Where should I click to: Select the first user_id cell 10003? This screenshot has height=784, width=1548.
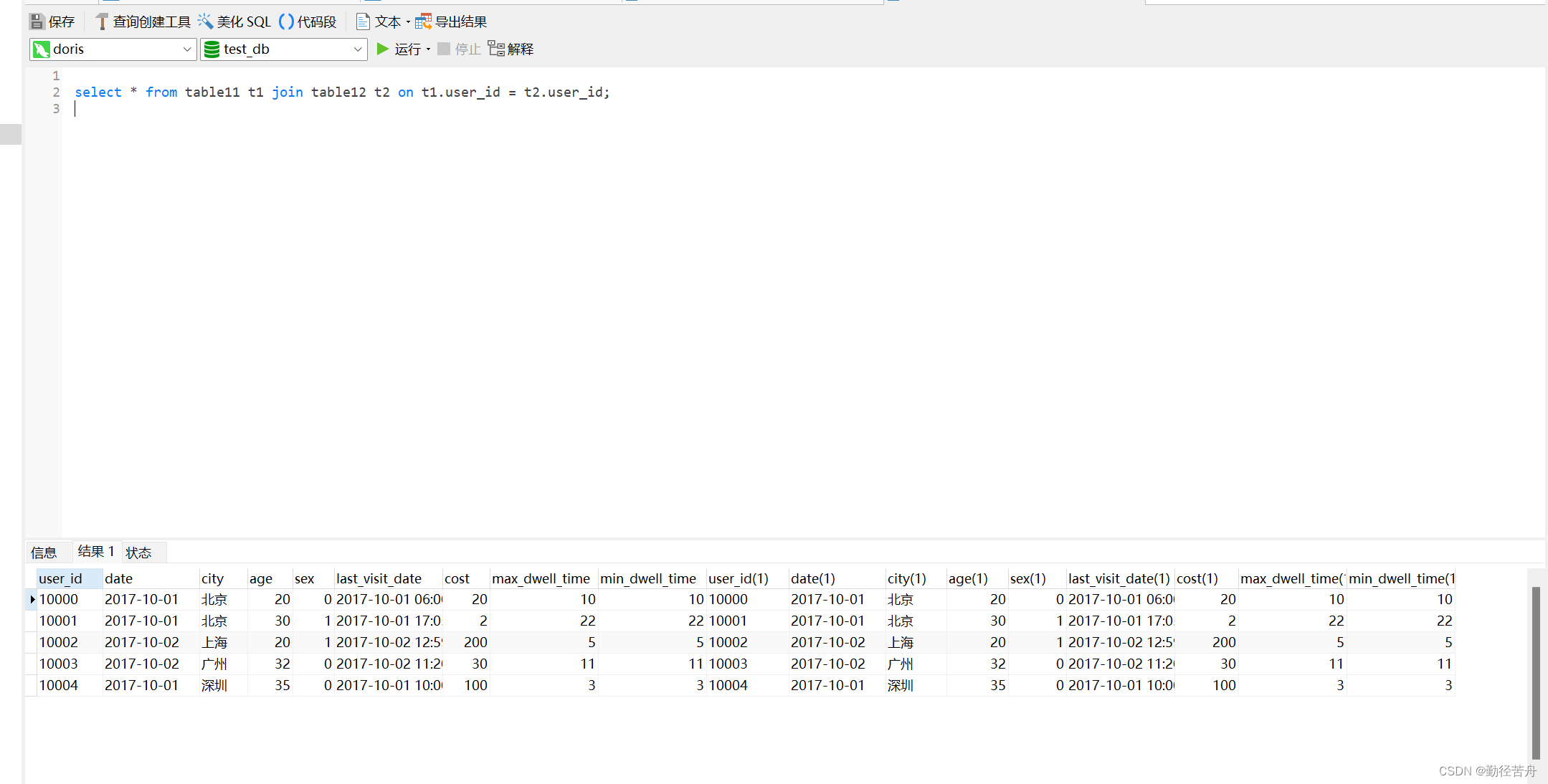(x=69, y=664)
